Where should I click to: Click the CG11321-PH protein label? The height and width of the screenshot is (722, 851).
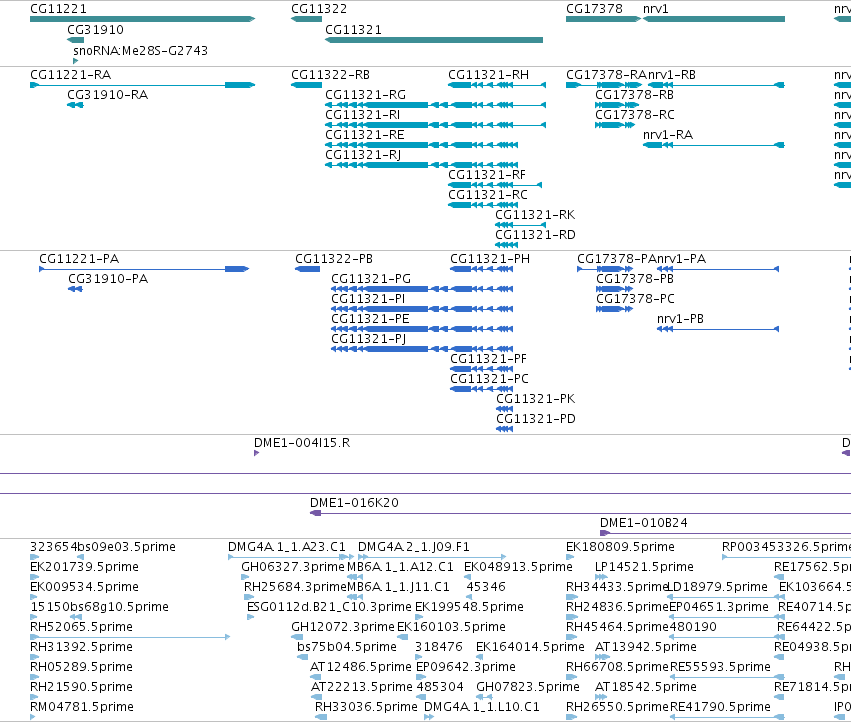pyautogui.click(x=490, y=259)
